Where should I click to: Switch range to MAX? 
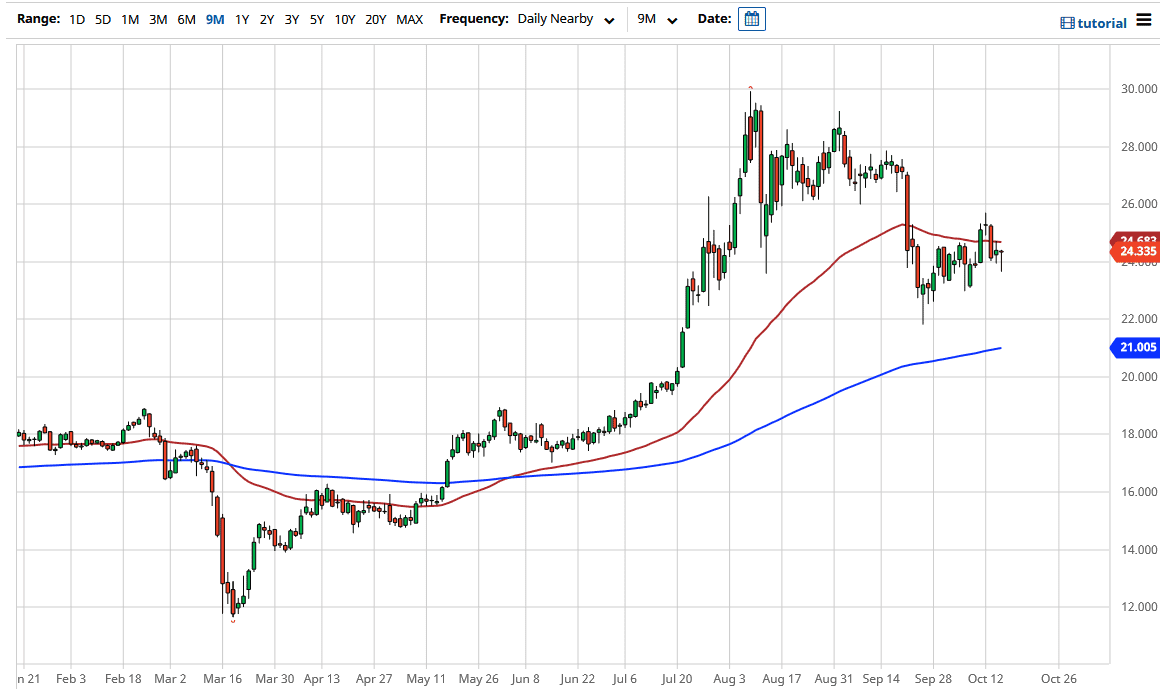tap(409, 19)
